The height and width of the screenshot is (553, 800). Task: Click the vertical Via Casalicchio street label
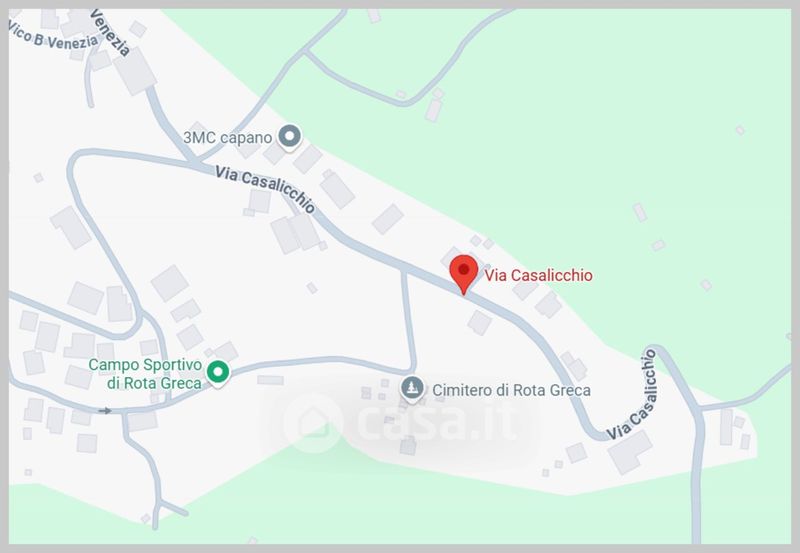point(632,395)
